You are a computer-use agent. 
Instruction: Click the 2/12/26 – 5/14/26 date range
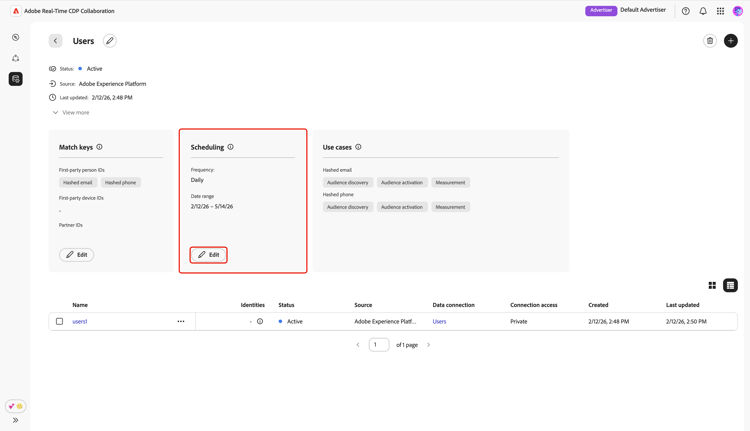pyautogui.click(x=212, y=207)
